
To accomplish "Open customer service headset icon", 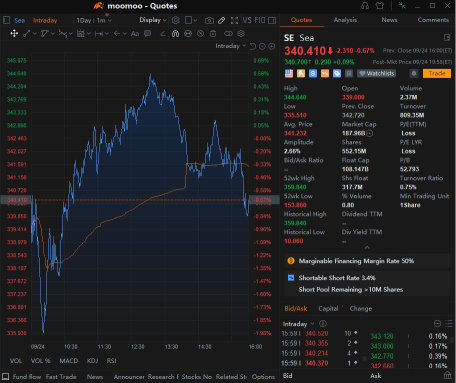I will [x=365, y=6].
